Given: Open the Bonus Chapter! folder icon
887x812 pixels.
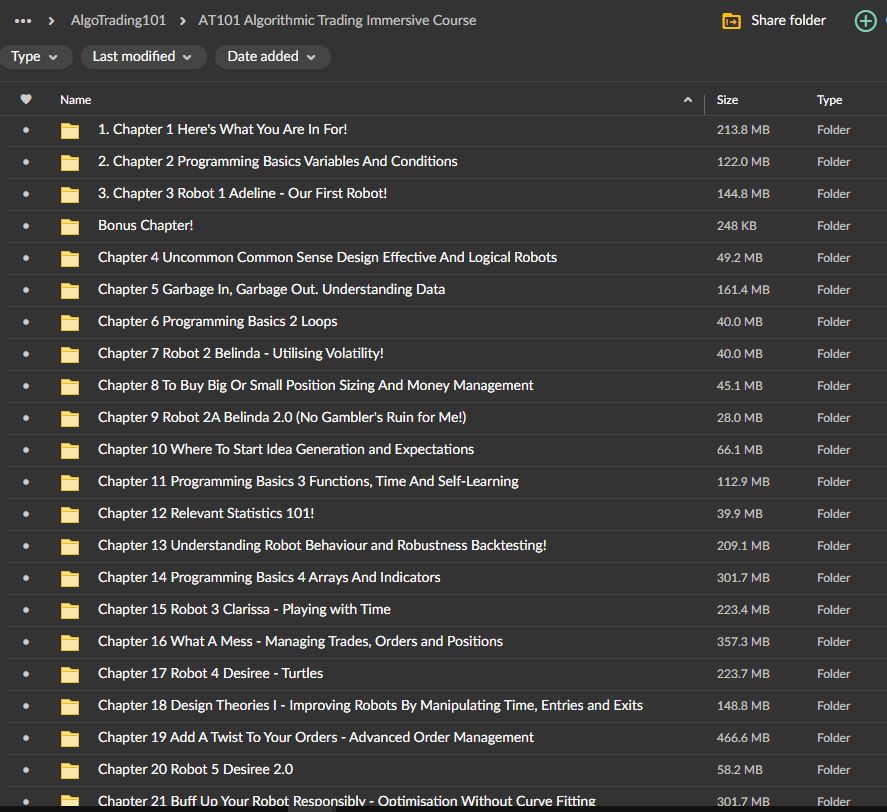Looking at the screenshot, I should coord(69,225).
